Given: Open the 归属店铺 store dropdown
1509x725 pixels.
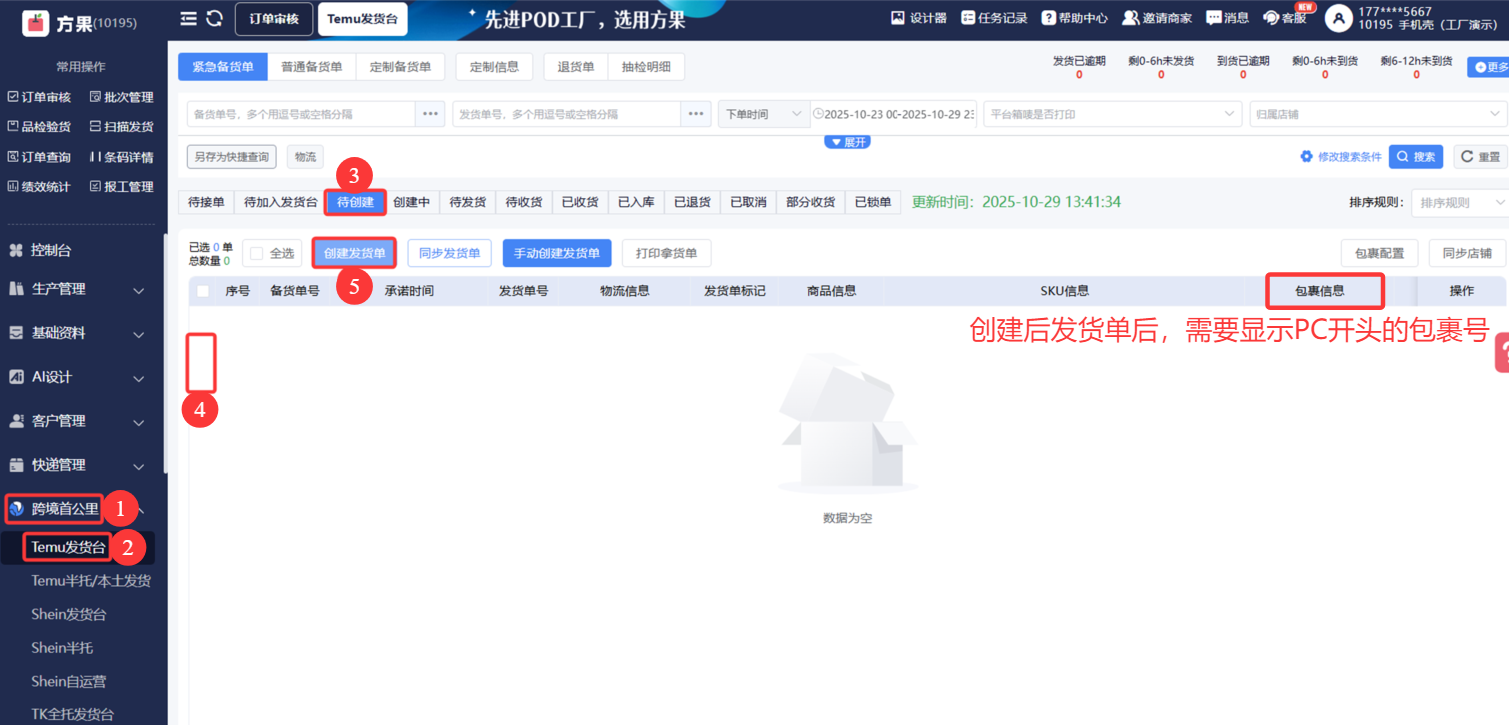Looking at the screenshot, I should point(1375,114).
